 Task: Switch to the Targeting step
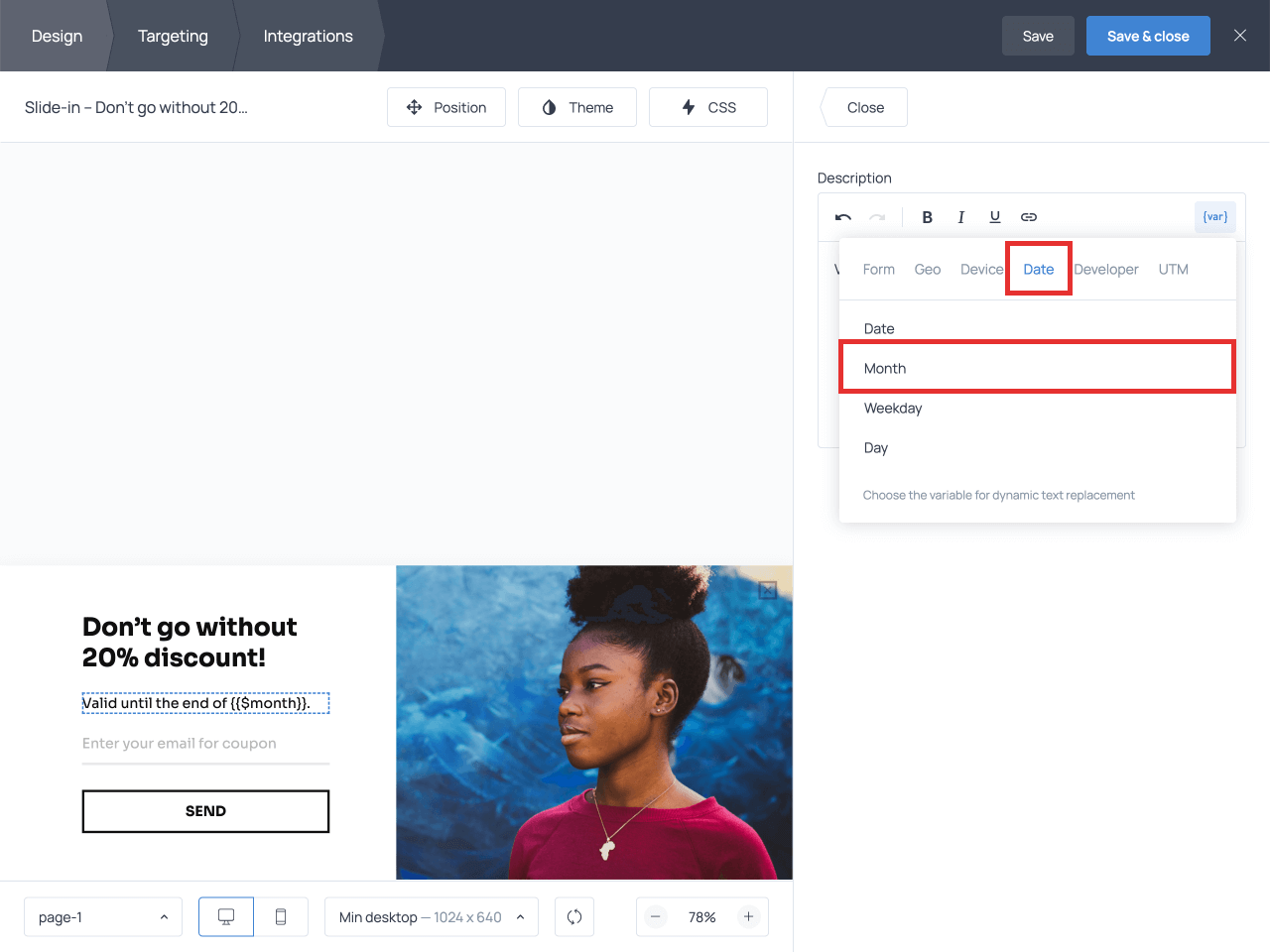(173, 36)
